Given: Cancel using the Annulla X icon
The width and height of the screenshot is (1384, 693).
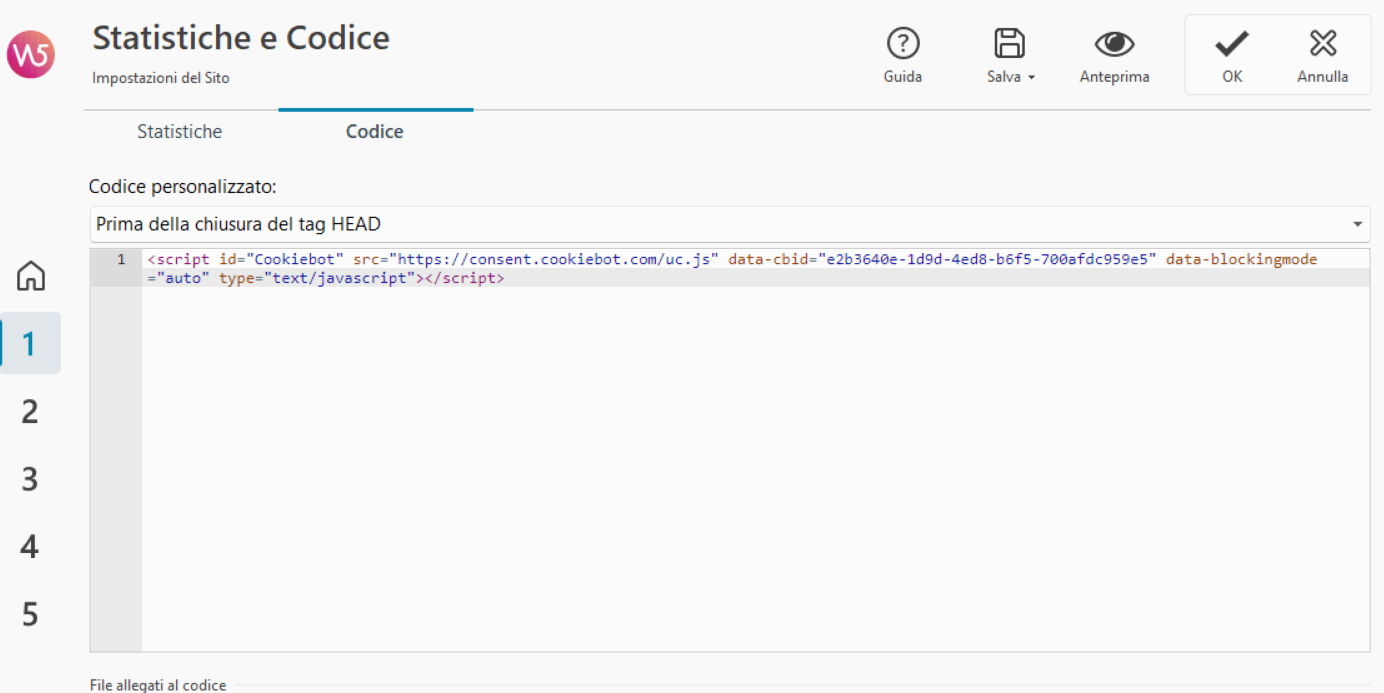Looking at the screenshot, I should coord(1322,43).
